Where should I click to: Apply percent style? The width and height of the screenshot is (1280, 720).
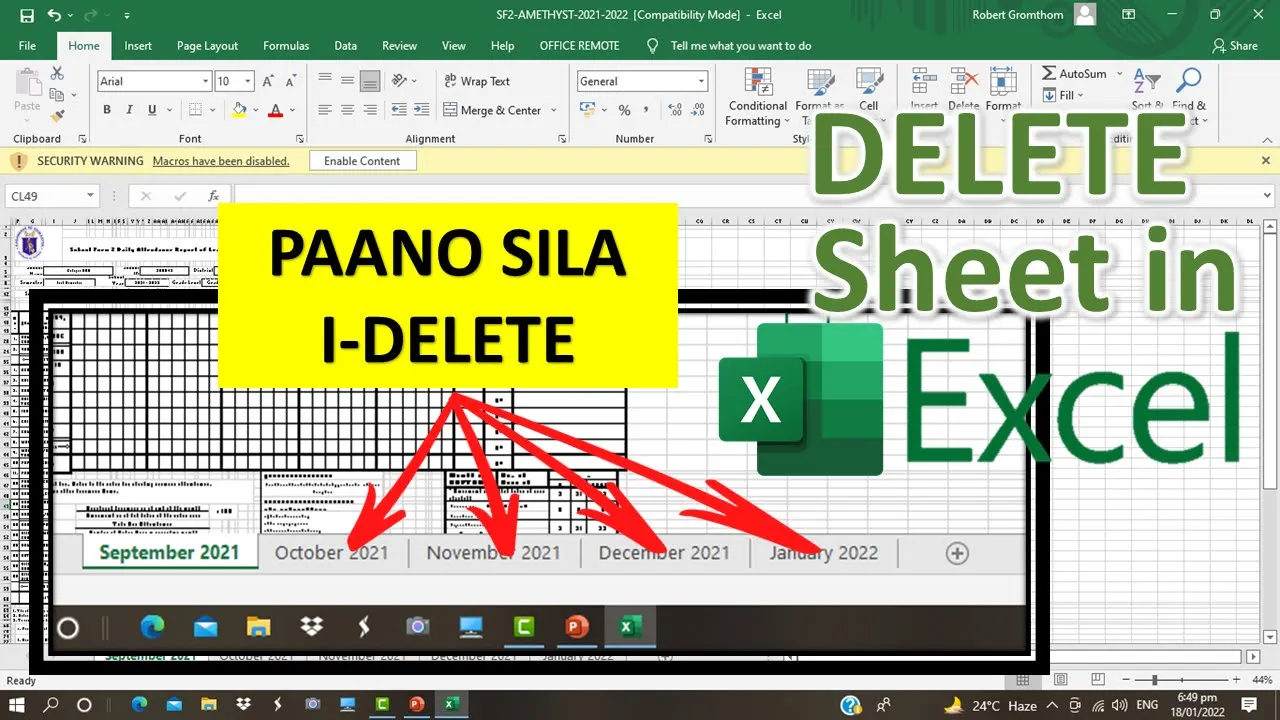click(x=624, y=110)
